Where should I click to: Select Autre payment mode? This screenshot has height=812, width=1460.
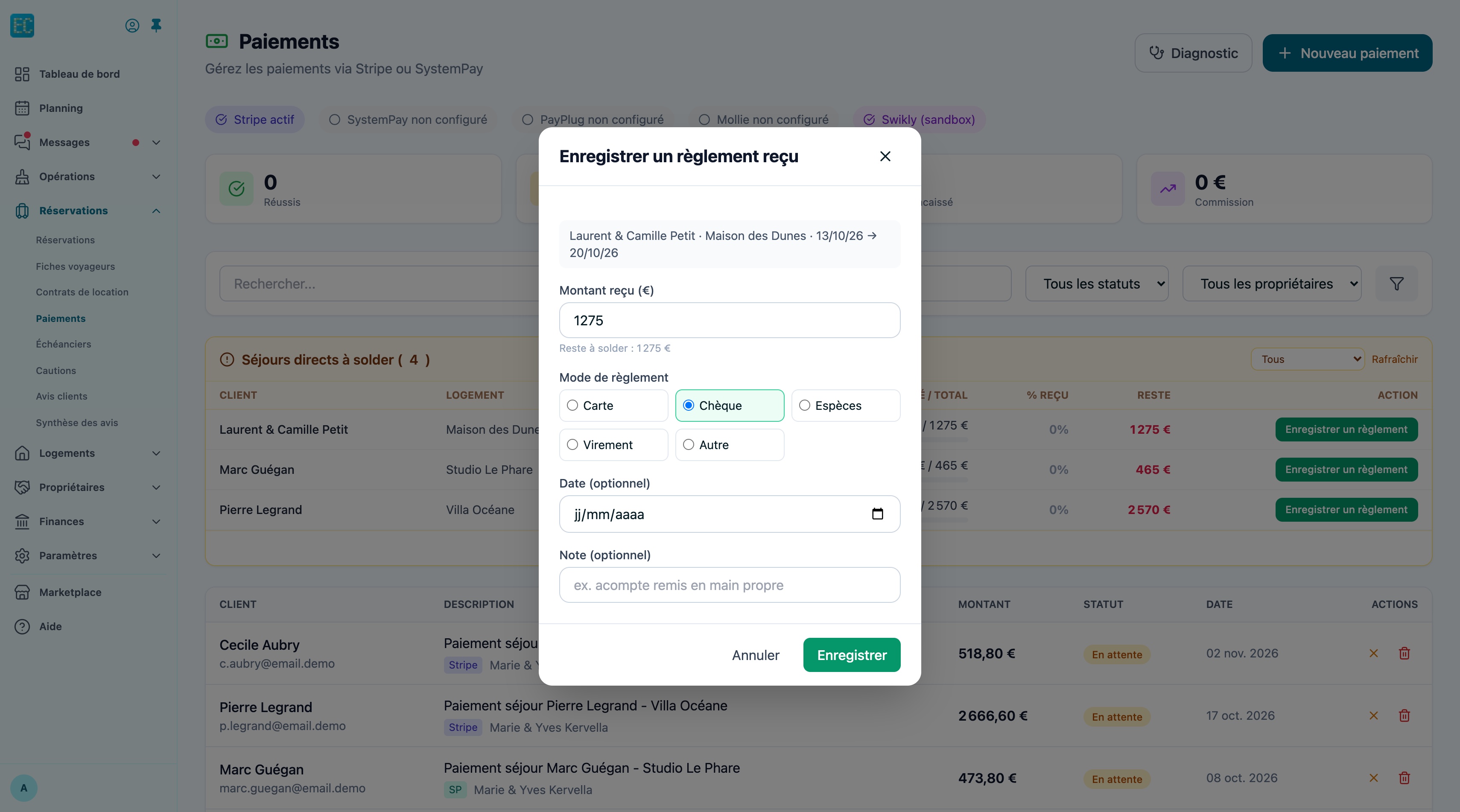730,445
